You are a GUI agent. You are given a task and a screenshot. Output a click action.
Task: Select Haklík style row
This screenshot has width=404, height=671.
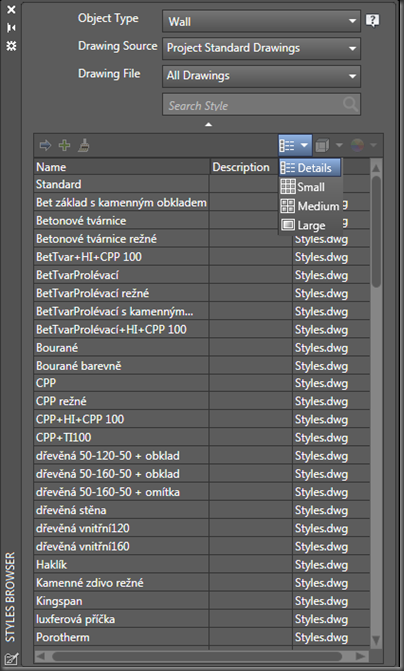[122, 565]
